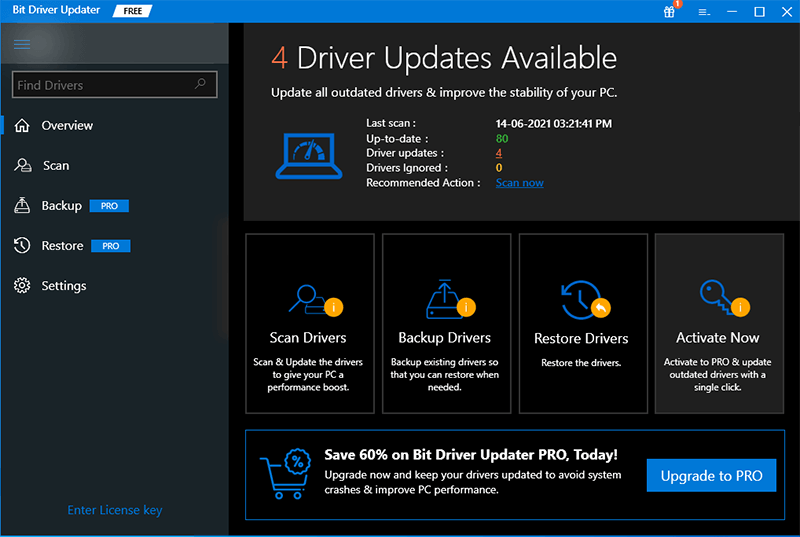Screen dimensions: 800x537
Task: Click the driver updates count 4
Action: click(x=499, y=153)
